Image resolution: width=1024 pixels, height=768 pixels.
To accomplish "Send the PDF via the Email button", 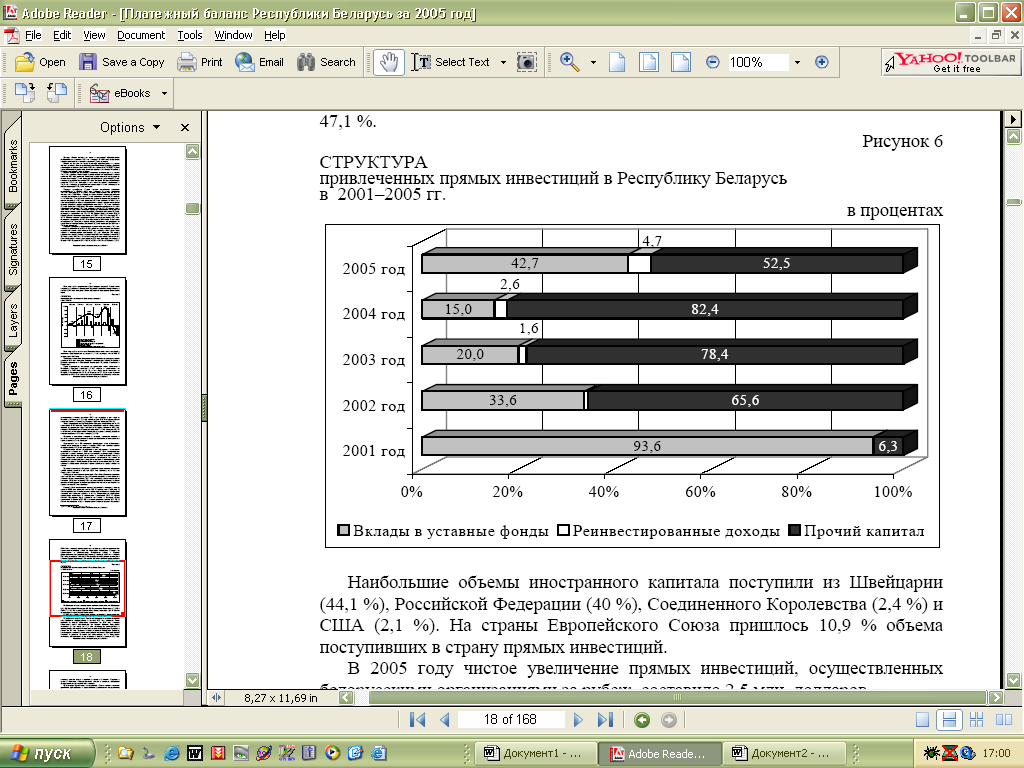I will [x=259, y=62].
